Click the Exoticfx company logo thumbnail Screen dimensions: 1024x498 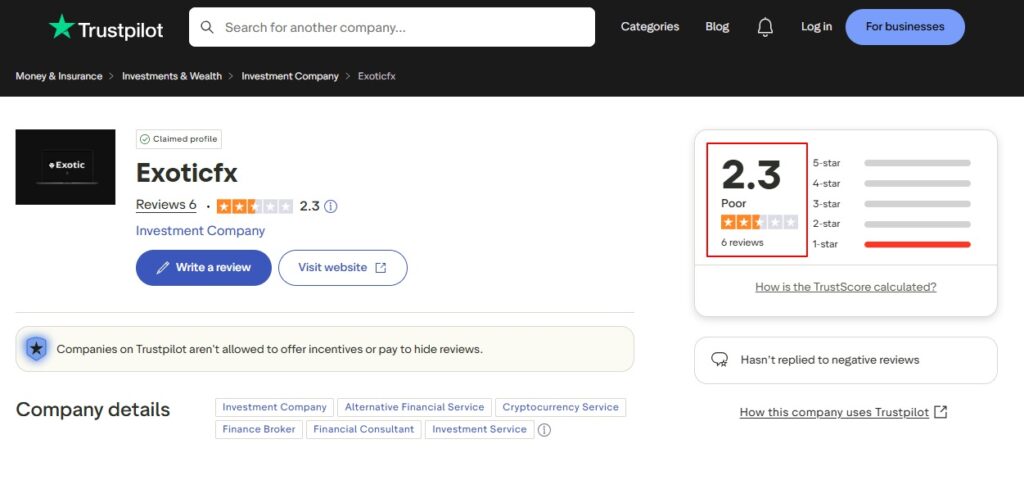pos(65,166)
